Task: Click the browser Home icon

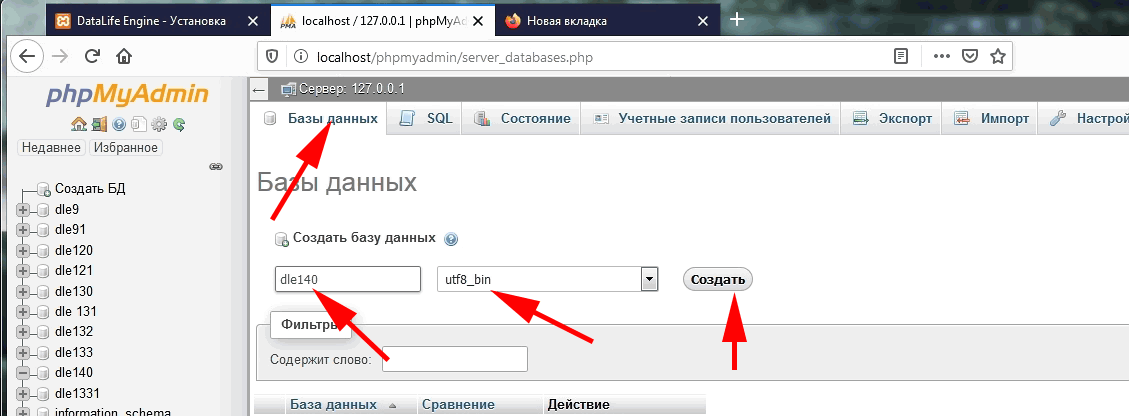Action: (x=124, y=56)
